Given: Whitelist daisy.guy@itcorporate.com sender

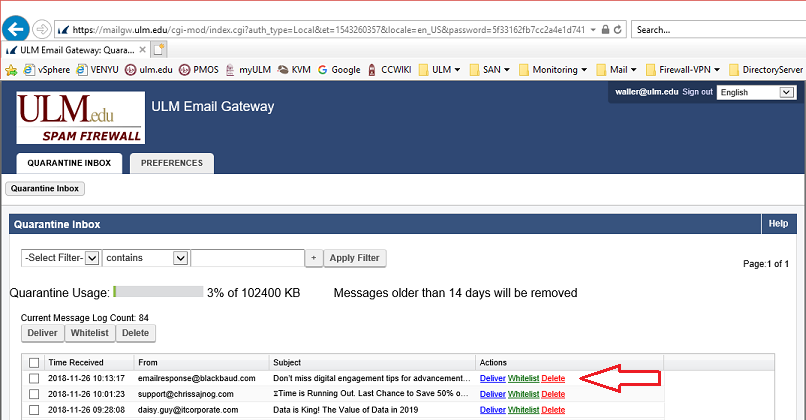Looking at the screenshot, I should (x=523, y=410).
